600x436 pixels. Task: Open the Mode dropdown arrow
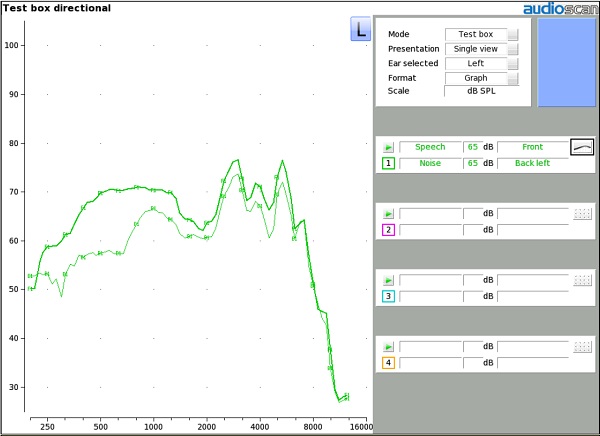coord(513,34)
